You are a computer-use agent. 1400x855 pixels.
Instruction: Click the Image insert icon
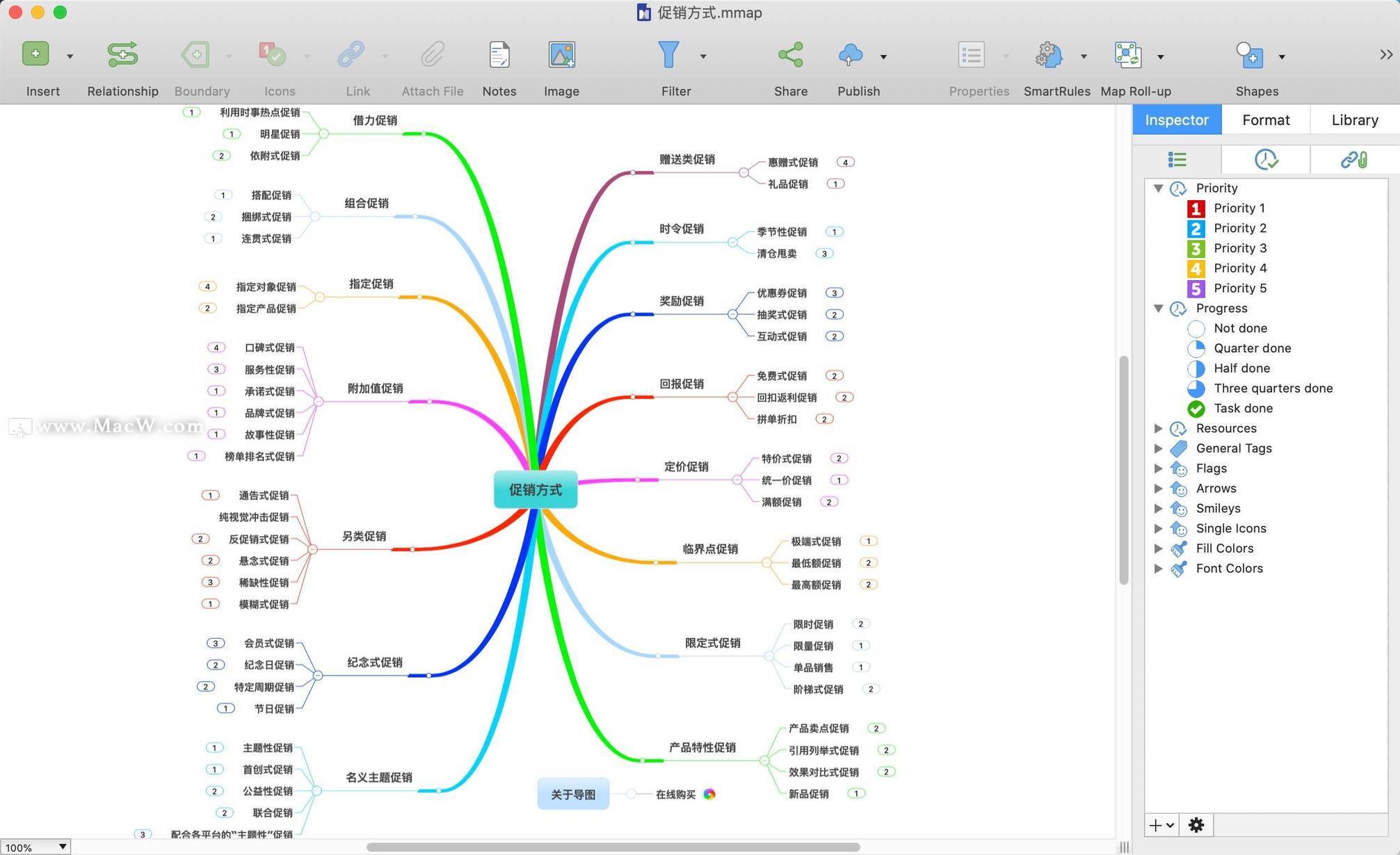click(561, 55)
